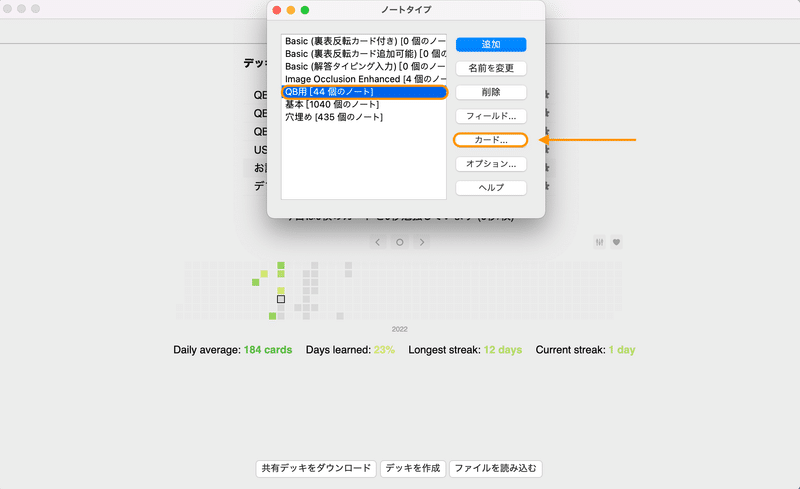Viewport: 800px width, 489px height.
Task: Select Basic (裏表反転カード追加可能) note type
Action: (364, 54)
